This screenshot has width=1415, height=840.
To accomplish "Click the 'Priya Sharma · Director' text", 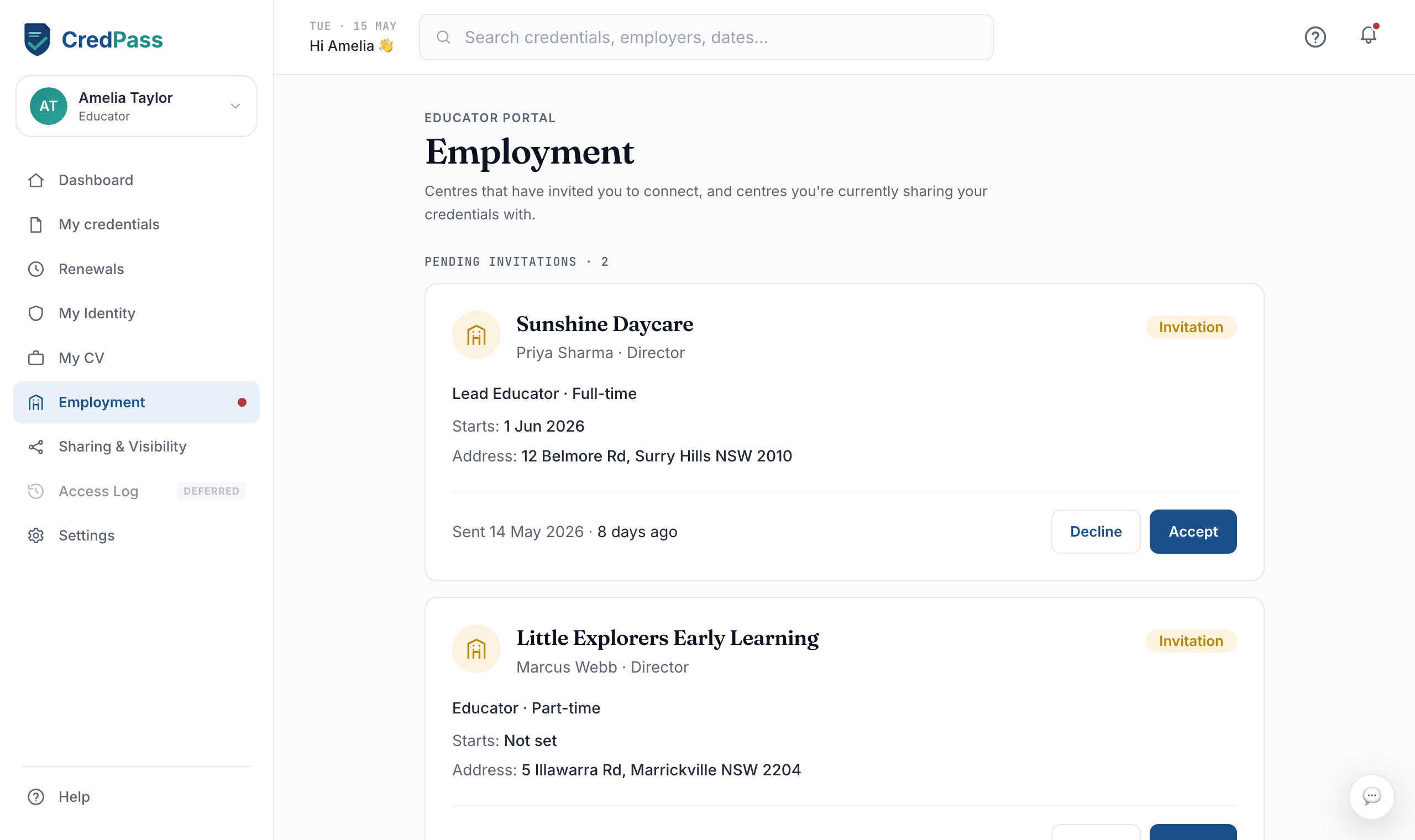I will [600, 353].
